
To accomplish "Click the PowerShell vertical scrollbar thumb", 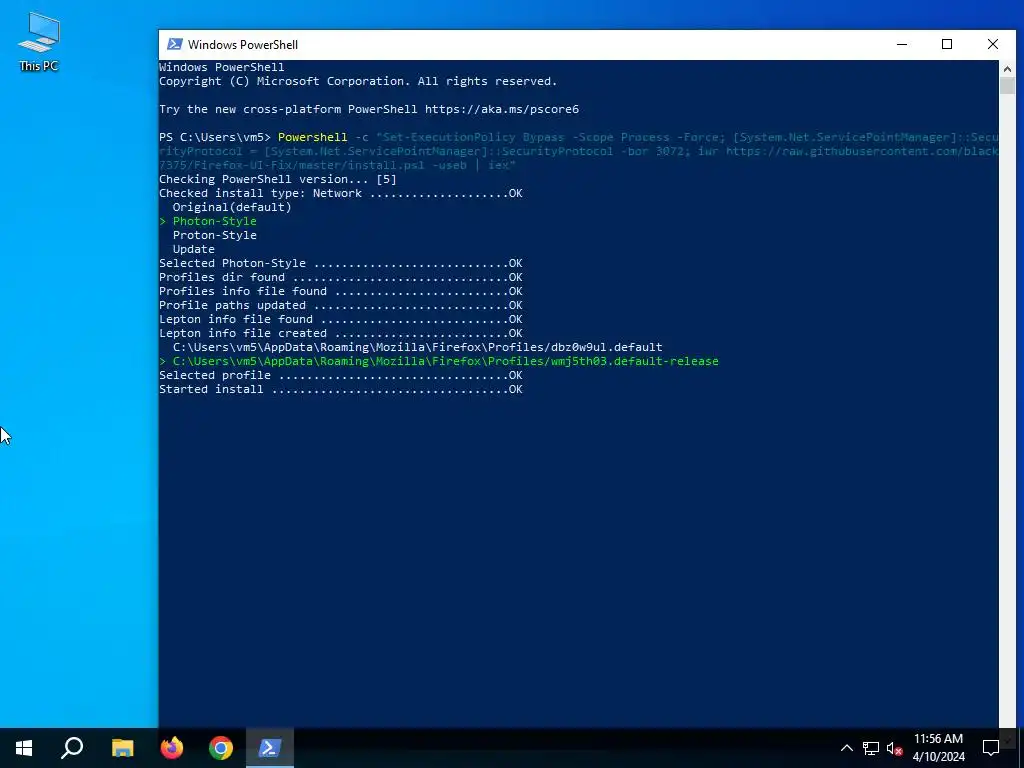I will pyautogui.click(x=1007, y=86).
